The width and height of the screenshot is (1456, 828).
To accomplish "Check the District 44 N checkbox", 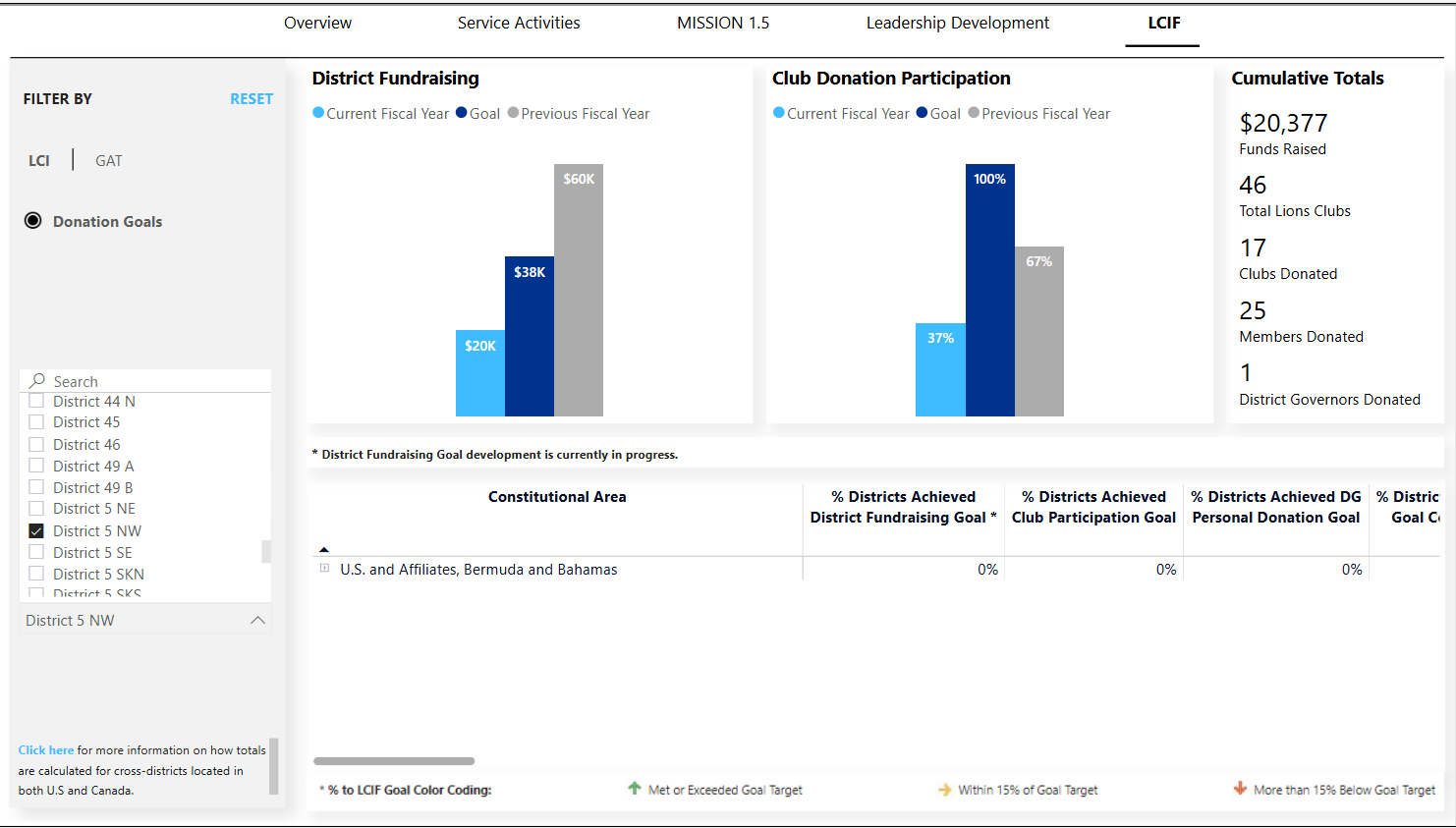I will (x=36, y=401).
